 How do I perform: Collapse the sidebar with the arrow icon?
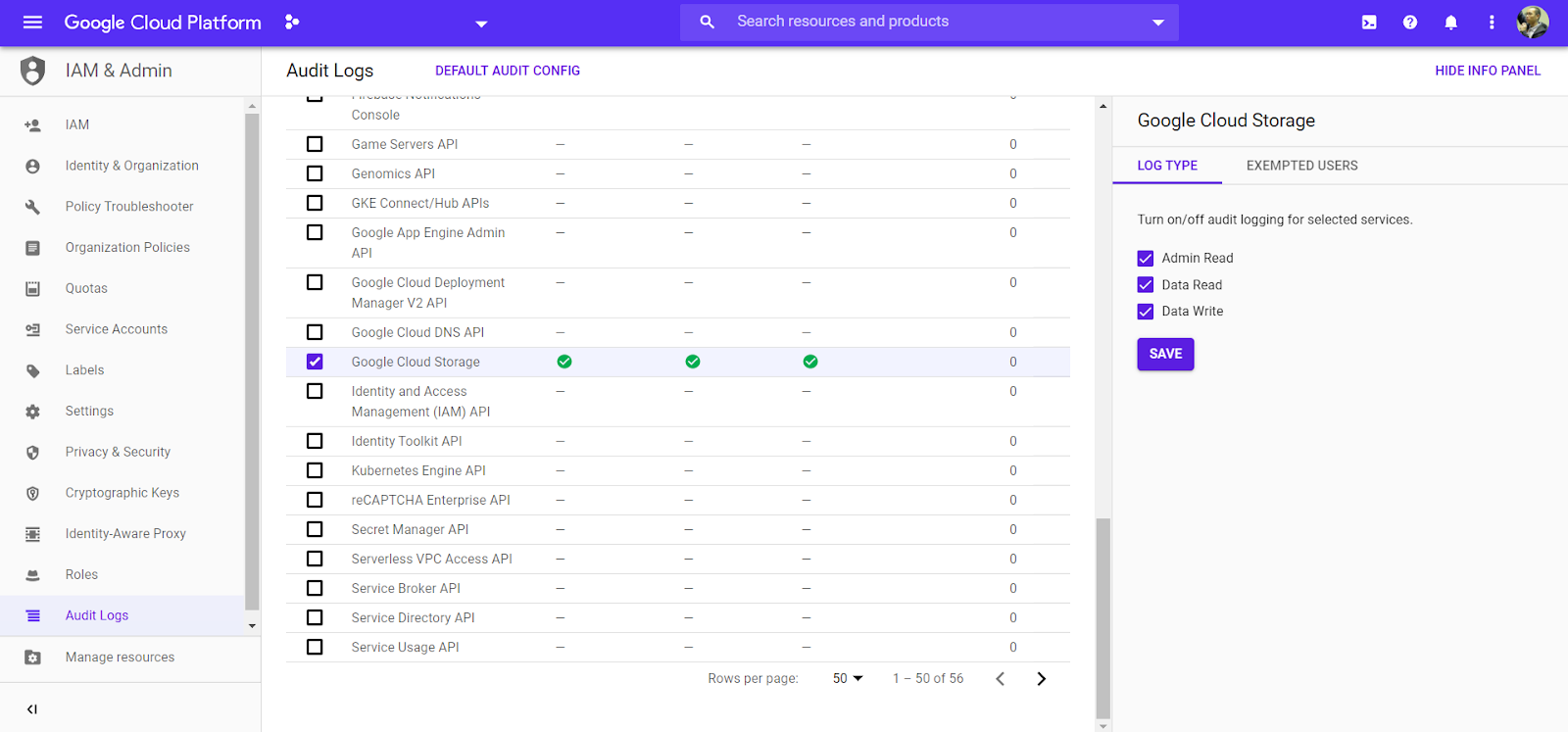(x=32, y=709)
